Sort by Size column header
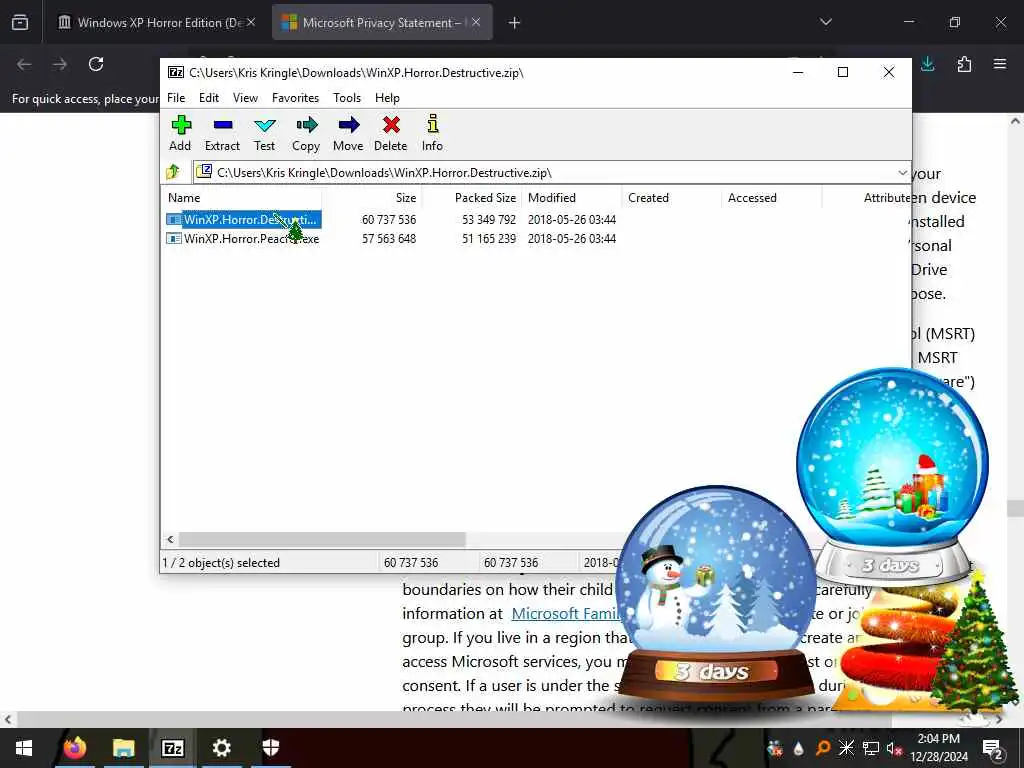Viewport: 1024px width, 768px height. 371,198
